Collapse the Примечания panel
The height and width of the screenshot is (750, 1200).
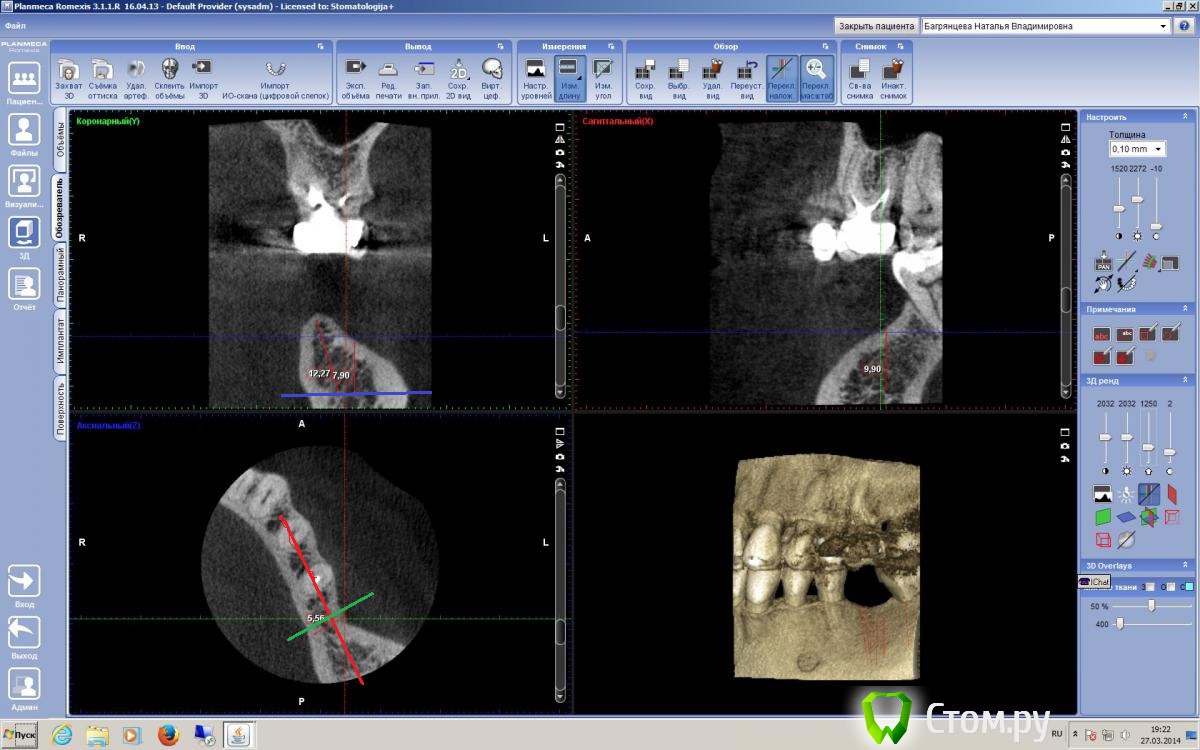coord(1187,309)
